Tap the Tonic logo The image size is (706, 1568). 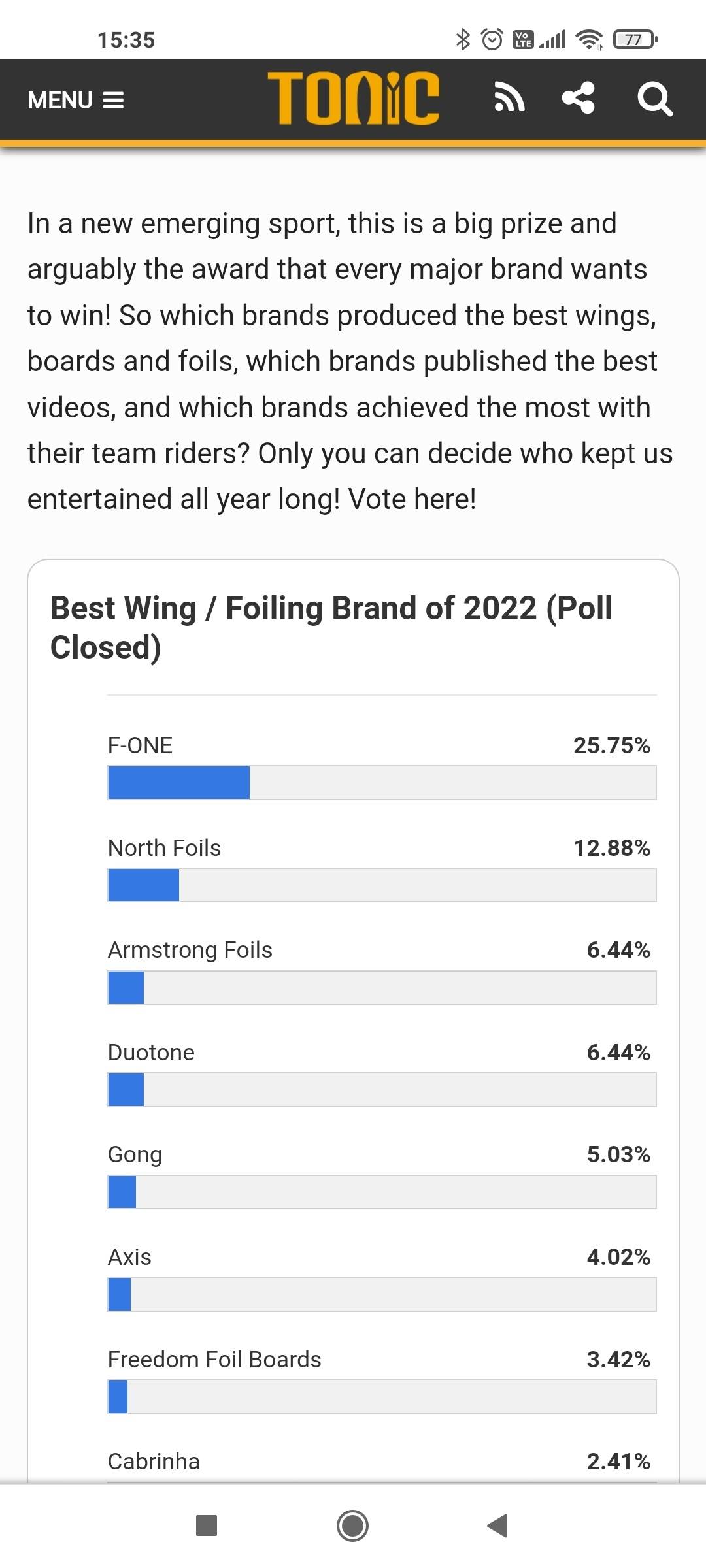click(353, 99)
